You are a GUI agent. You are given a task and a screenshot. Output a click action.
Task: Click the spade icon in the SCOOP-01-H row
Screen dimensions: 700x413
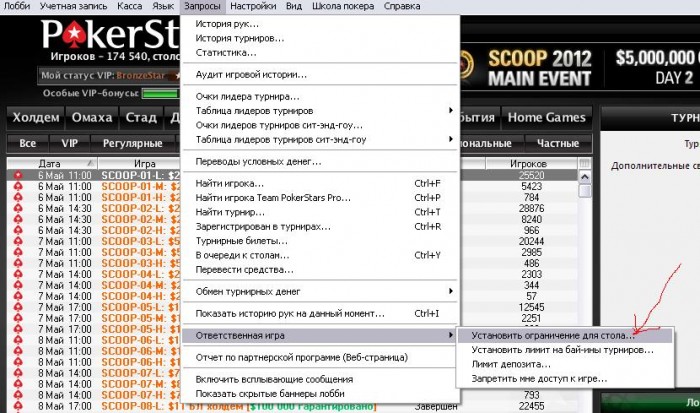[x=18, y=197]
